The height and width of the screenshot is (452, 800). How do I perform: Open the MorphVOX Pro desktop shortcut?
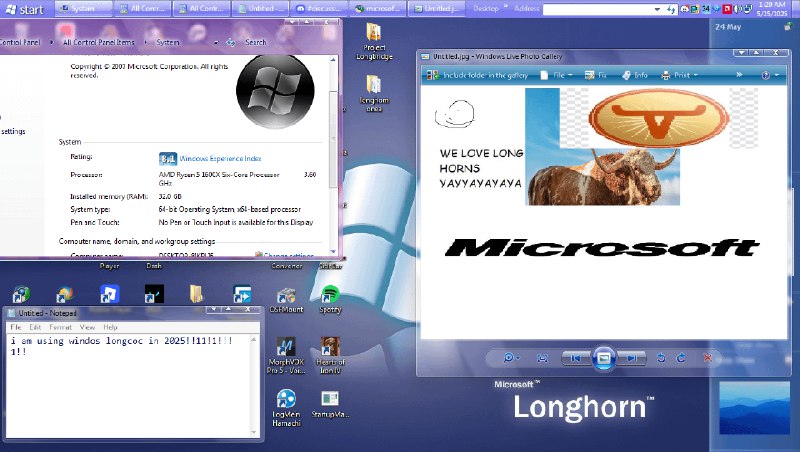[x=286, y=356]
